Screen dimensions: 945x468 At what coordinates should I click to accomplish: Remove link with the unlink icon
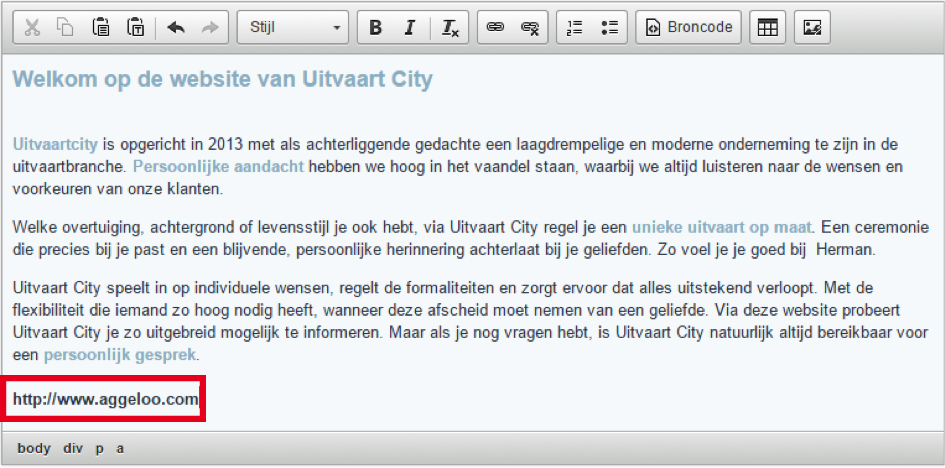tap(530, 28)
